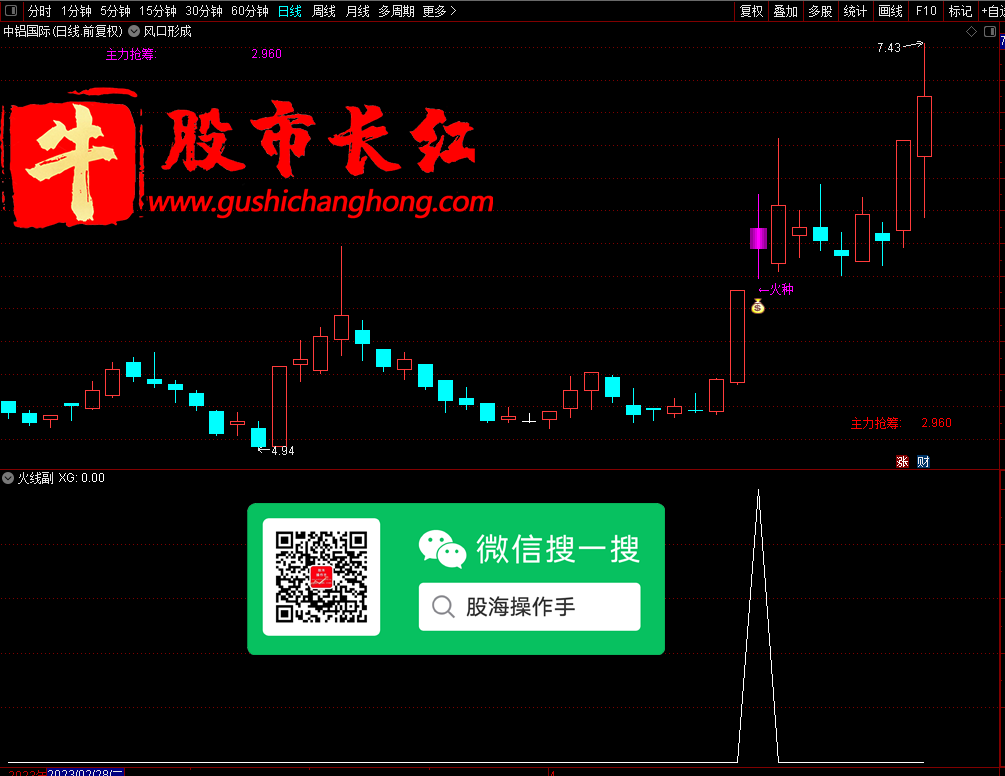Viewport: 1005px width, 776px height.
Task: Expand the 火线副 sub-indicator dropdown arrow
Action: pos(8,477)
